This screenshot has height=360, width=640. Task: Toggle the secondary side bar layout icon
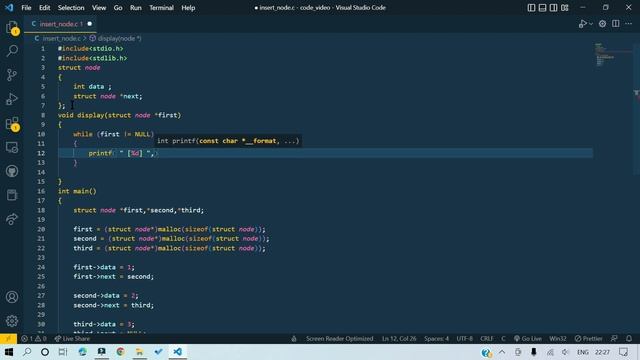click(553, 8)
